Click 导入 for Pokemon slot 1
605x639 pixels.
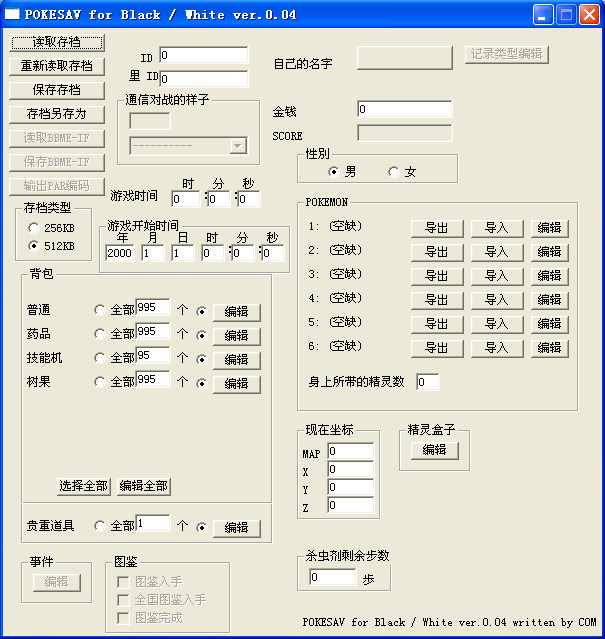point(497,229)
